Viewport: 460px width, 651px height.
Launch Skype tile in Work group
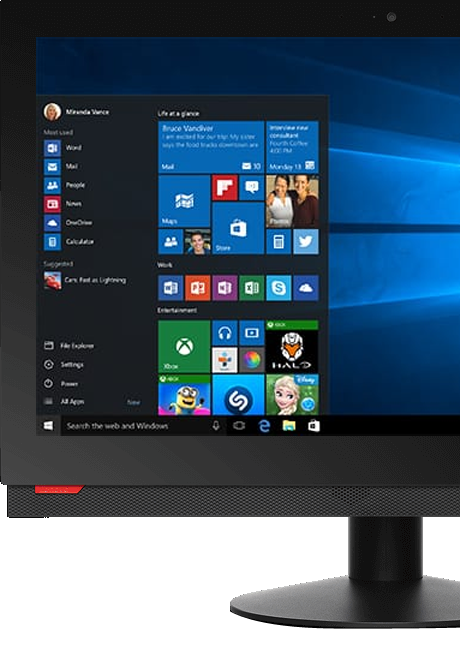pos(279,287)
